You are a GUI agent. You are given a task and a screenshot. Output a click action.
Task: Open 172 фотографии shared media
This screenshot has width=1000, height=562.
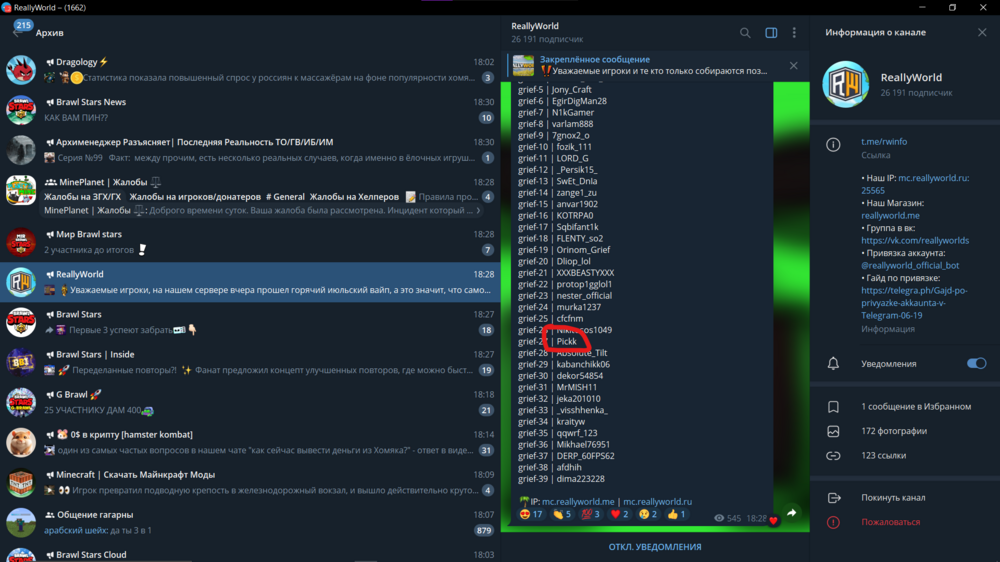[x=894, y=431]
